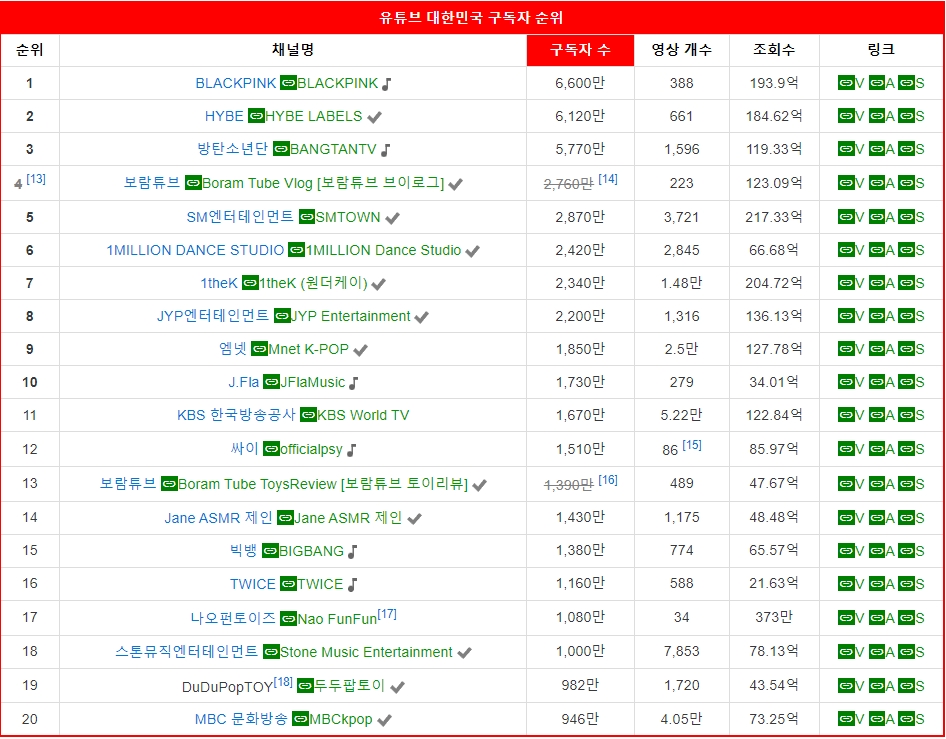Open the green link icon before BIGBANG
Screen dimensions: 946x739
tap(270, 551)
